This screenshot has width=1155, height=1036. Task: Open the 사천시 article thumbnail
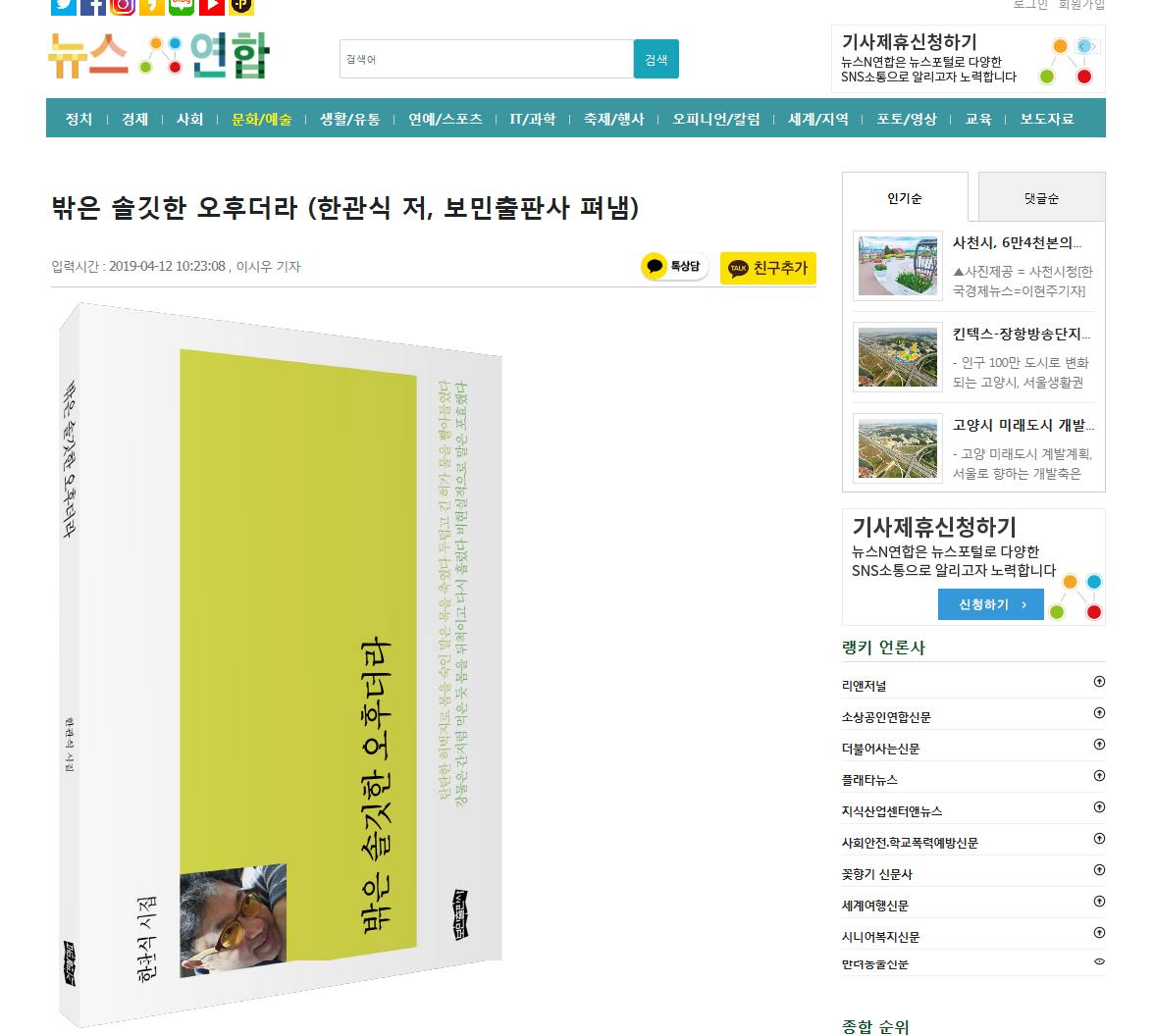(898, 266)
